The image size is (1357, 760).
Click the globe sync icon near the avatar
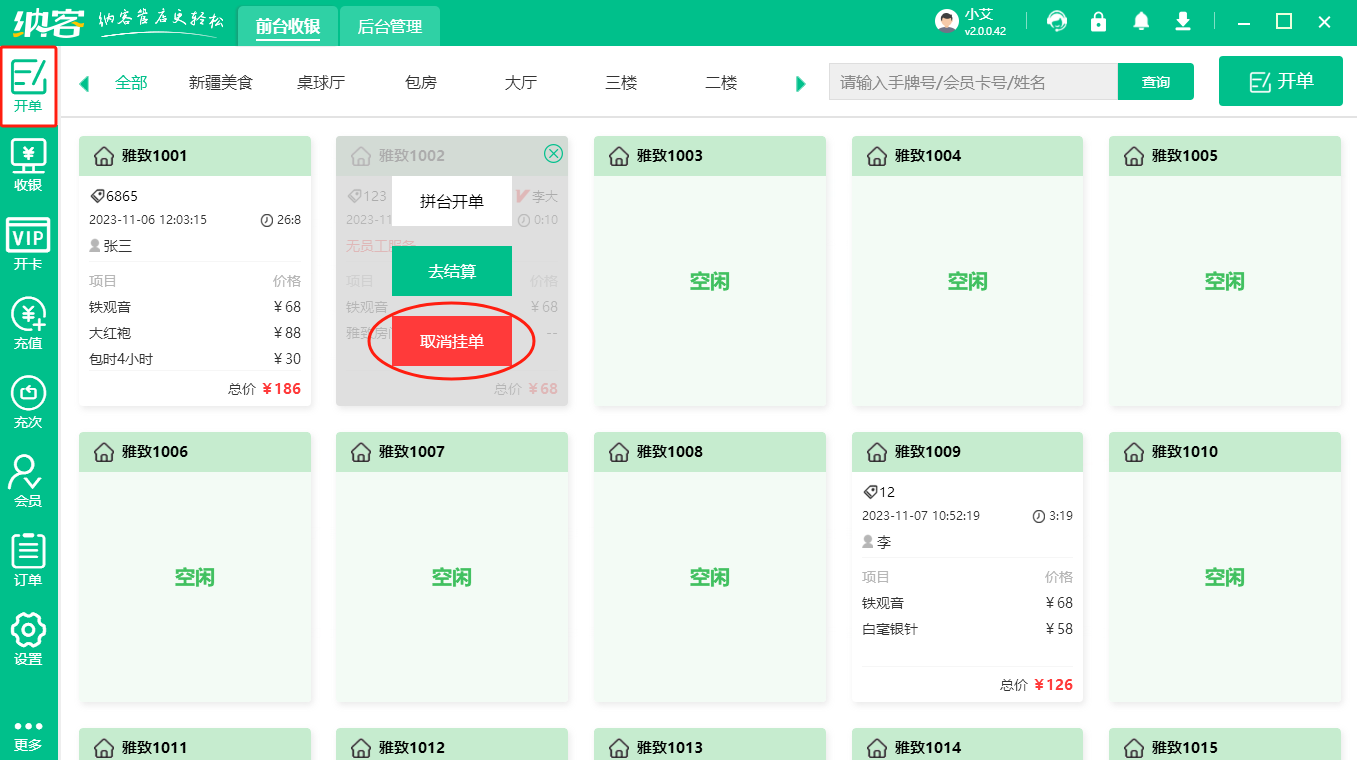[x=1056, y=20]
